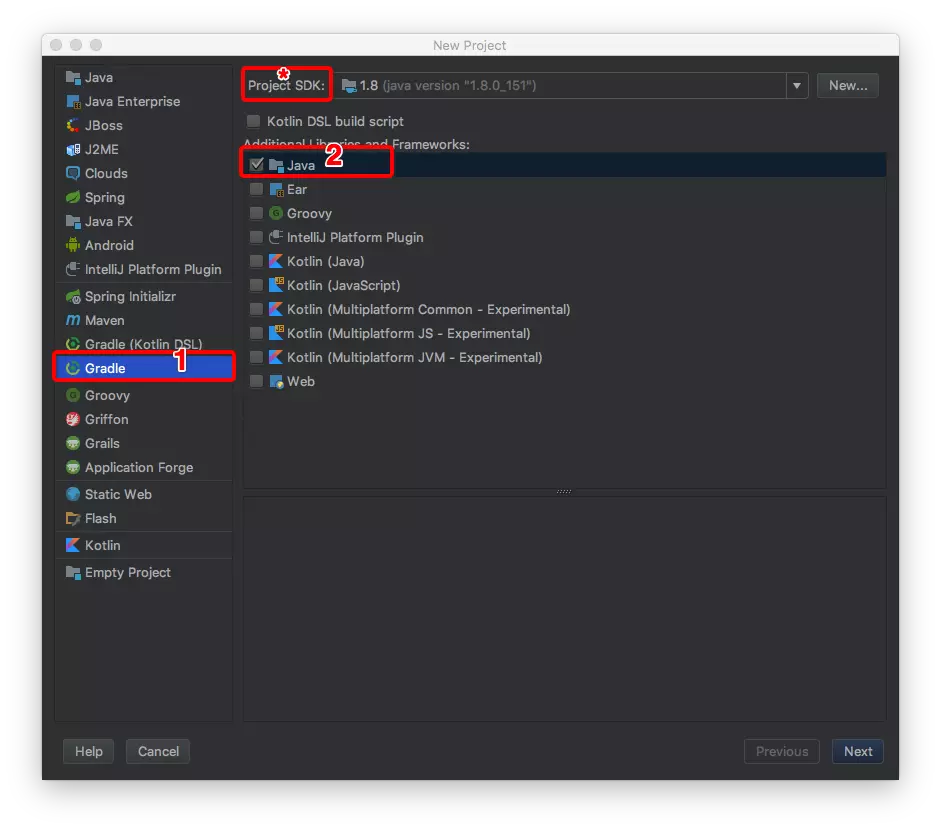Open the Project SDK dropdown arrow
Viewport: 941px width, 830px height.
coord(797,86)
